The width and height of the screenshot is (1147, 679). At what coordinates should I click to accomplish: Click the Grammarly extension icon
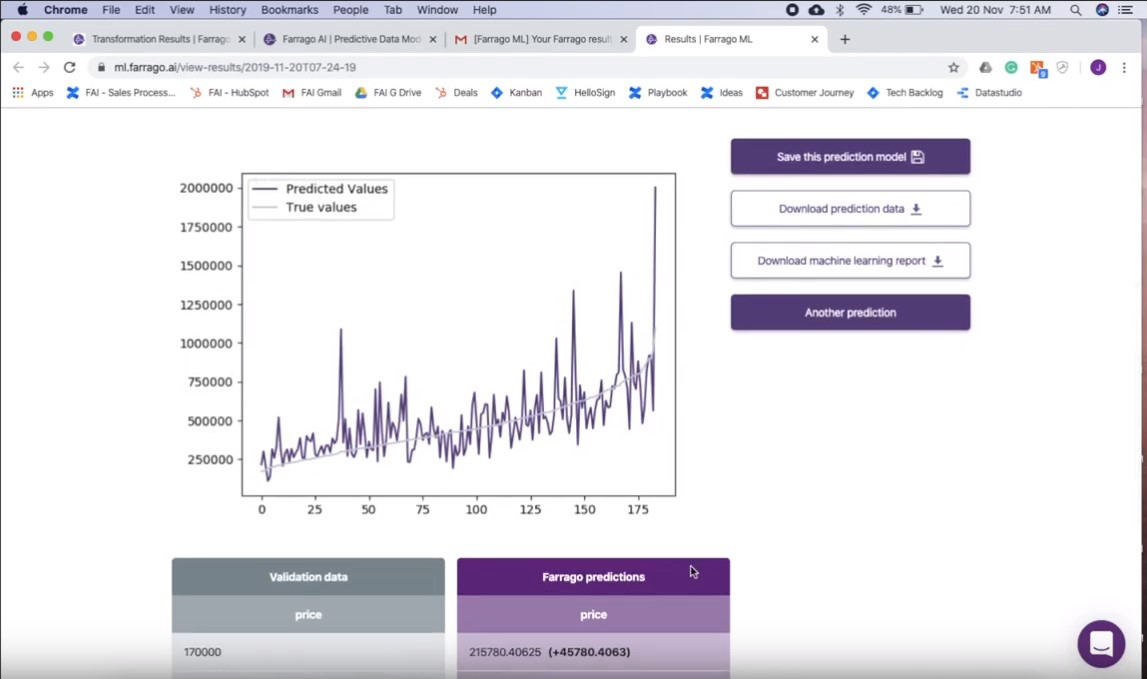tap(1011, 67)
